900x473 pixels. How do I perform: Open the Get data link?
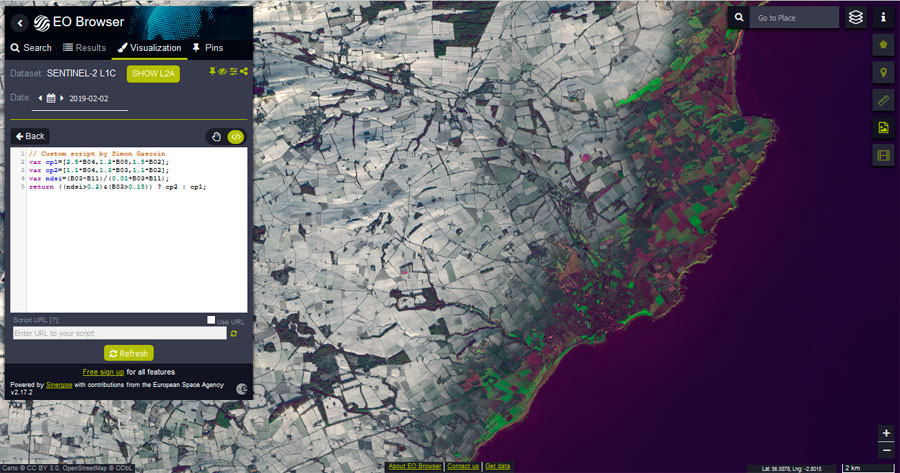tap(497, 466)
